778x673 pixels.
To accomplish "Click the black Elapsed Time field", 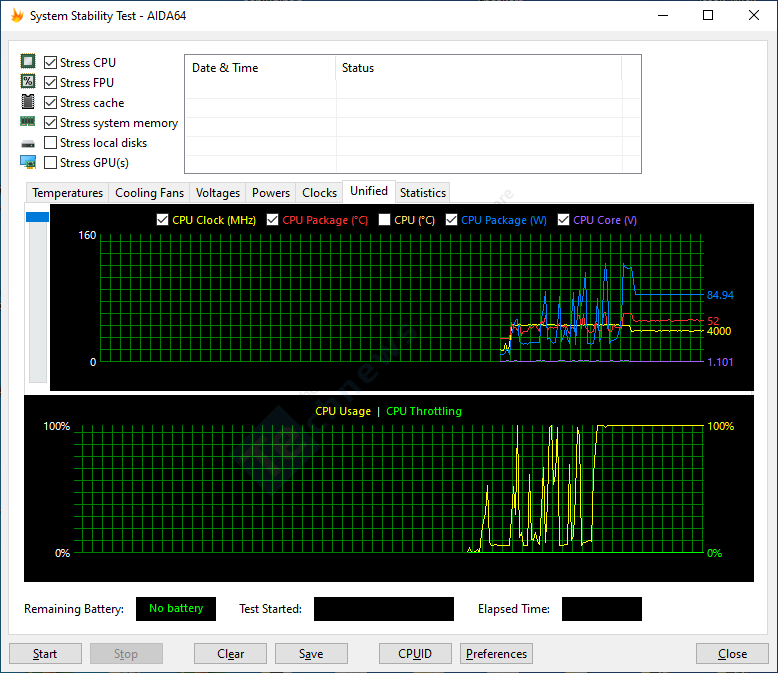I will pyautogui.click(x=601, y=608).
